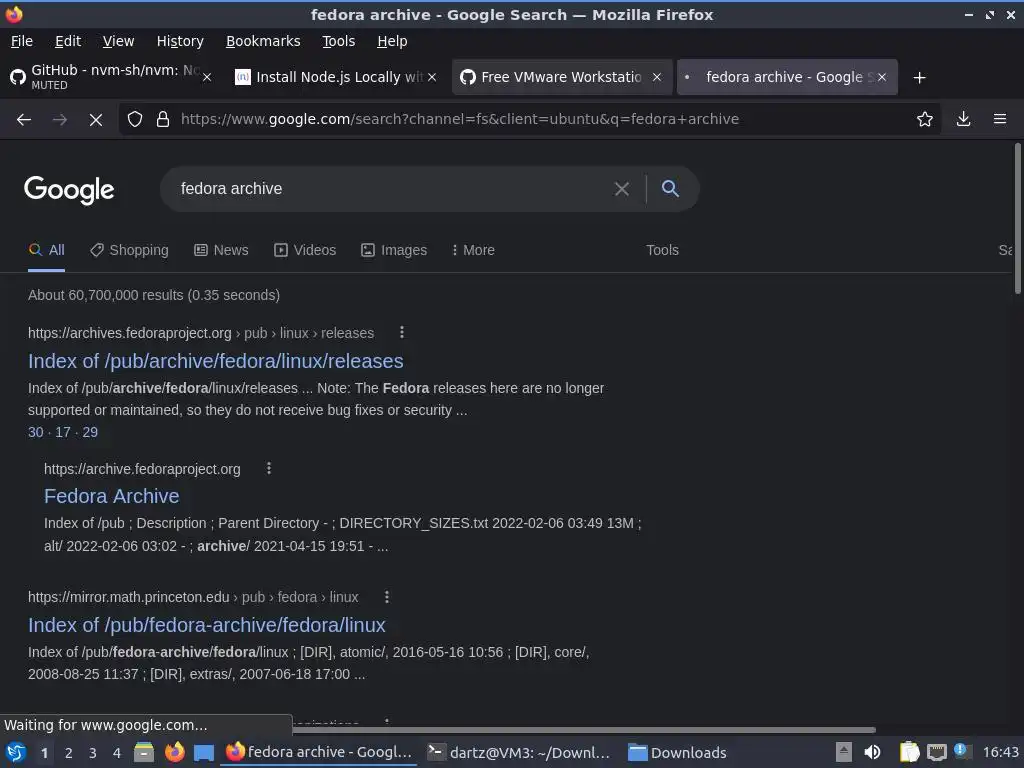
Task: Go back to the previous page
Action: coord(24,120)
